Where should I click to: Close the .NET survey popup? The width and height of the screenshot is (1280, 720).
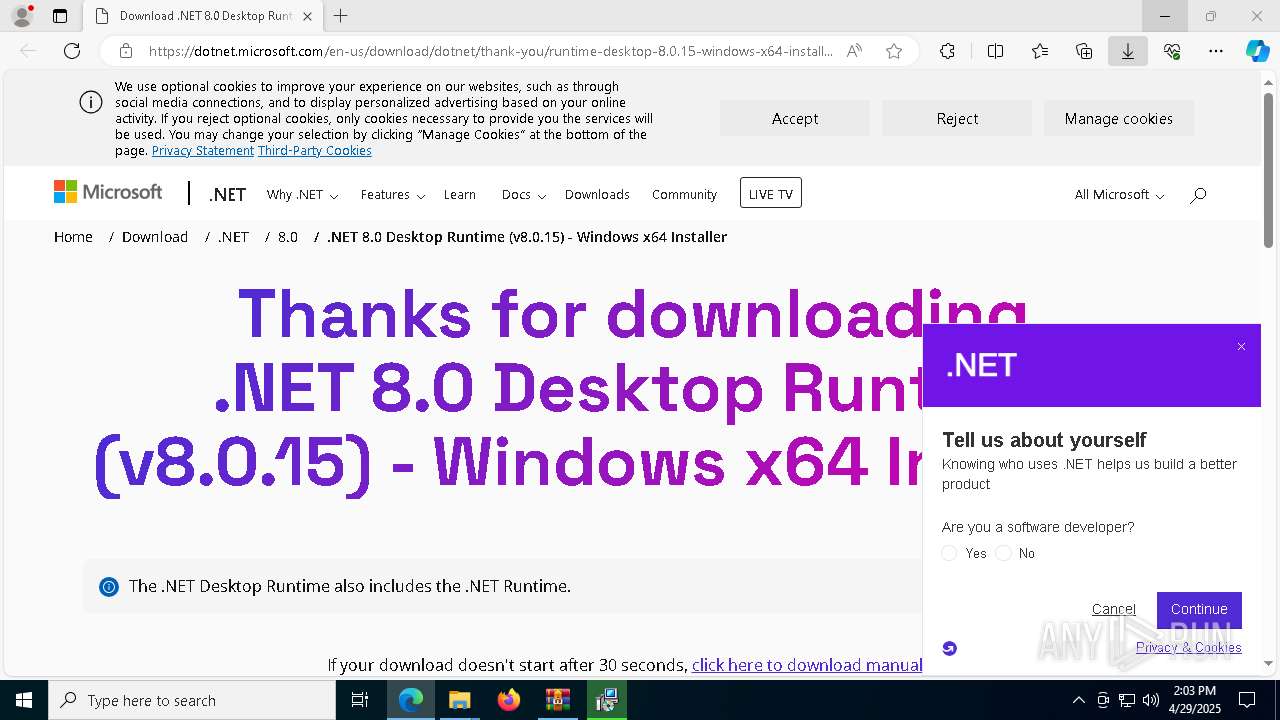pos(1241,347)
